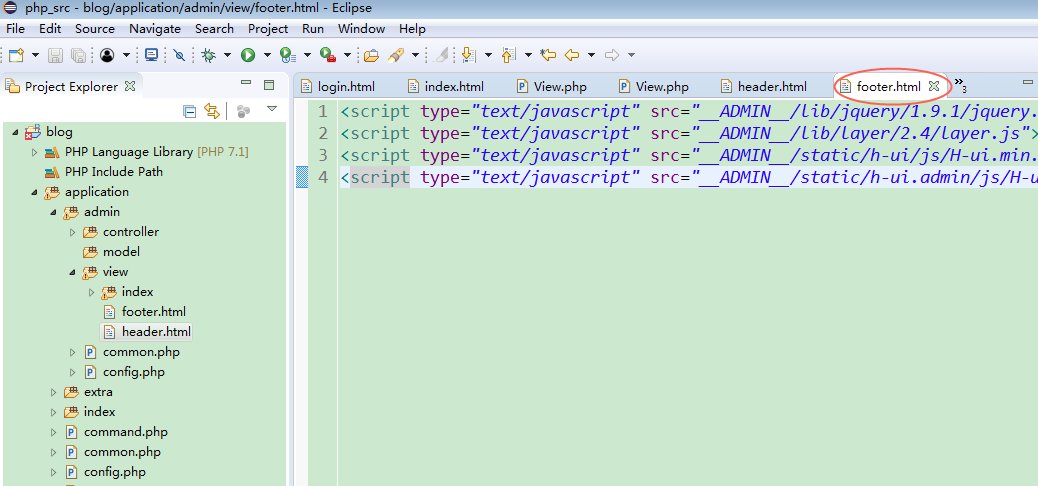Screen dimensions: 1038x486
Task: Open the File menu
Action: (15, 28)
